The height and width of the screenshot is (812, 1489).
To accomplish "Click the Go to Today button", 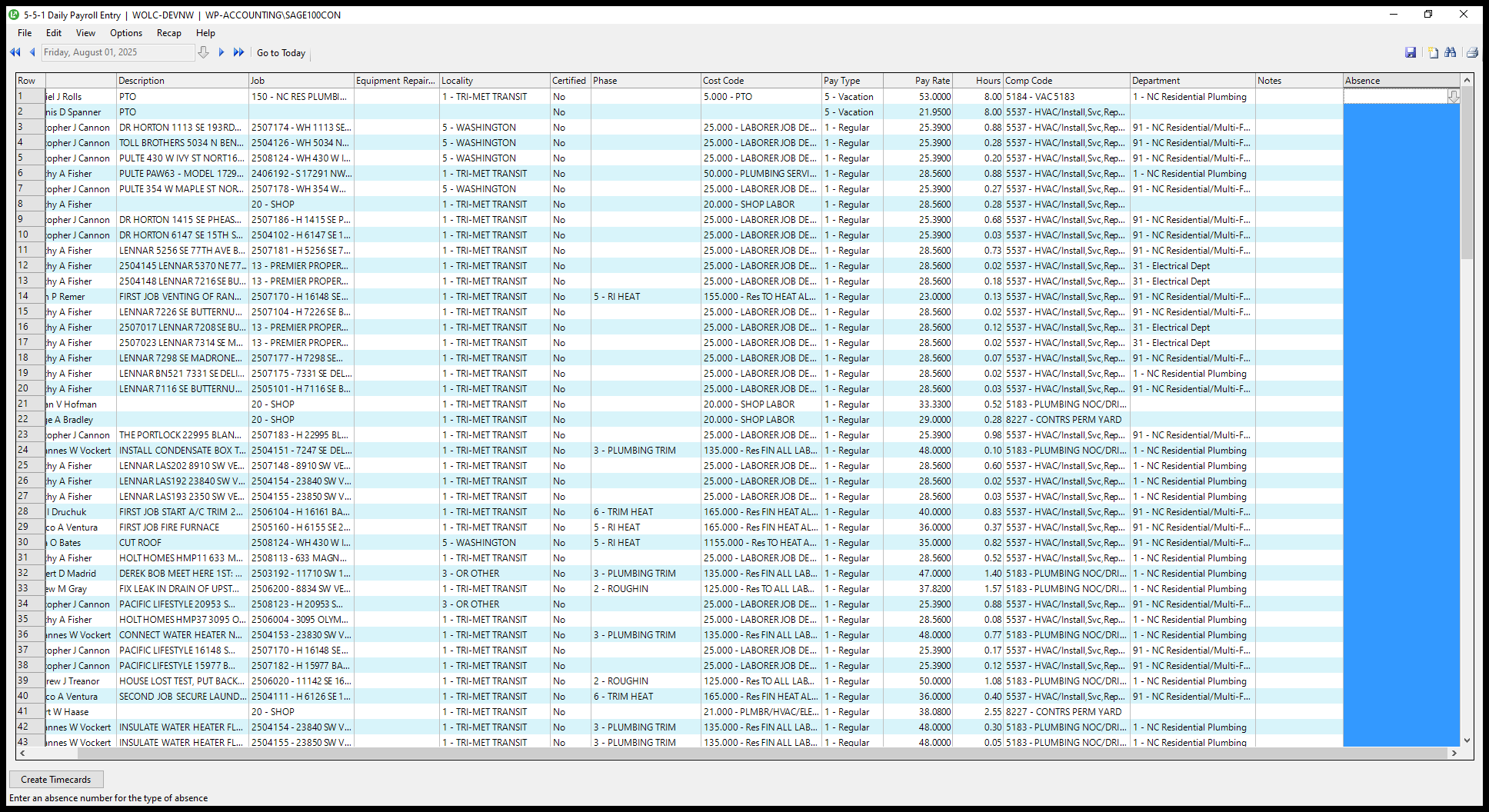I will 281,53.
